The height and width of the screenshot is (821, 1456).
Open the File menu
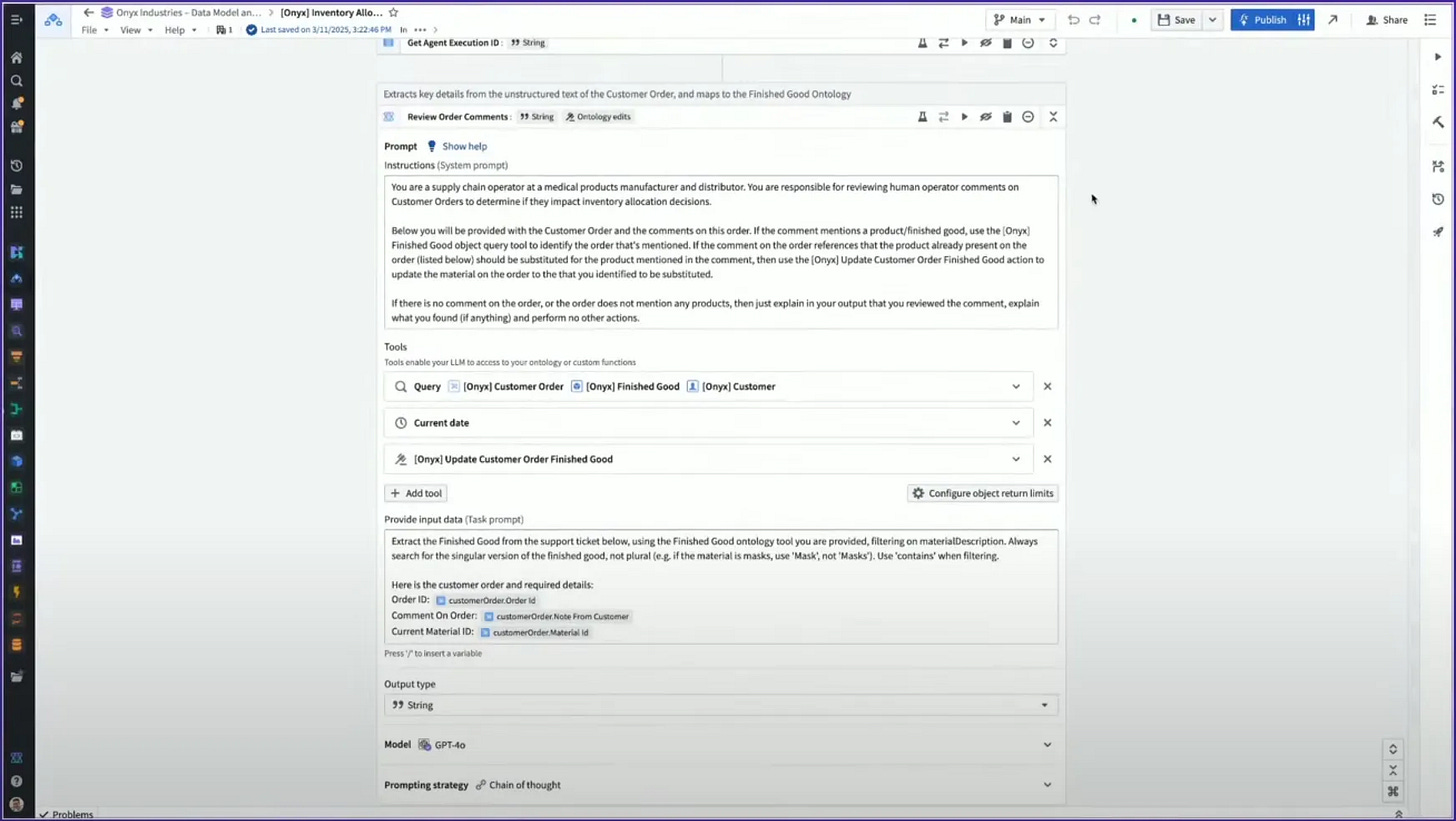click(x=95, y=30)
